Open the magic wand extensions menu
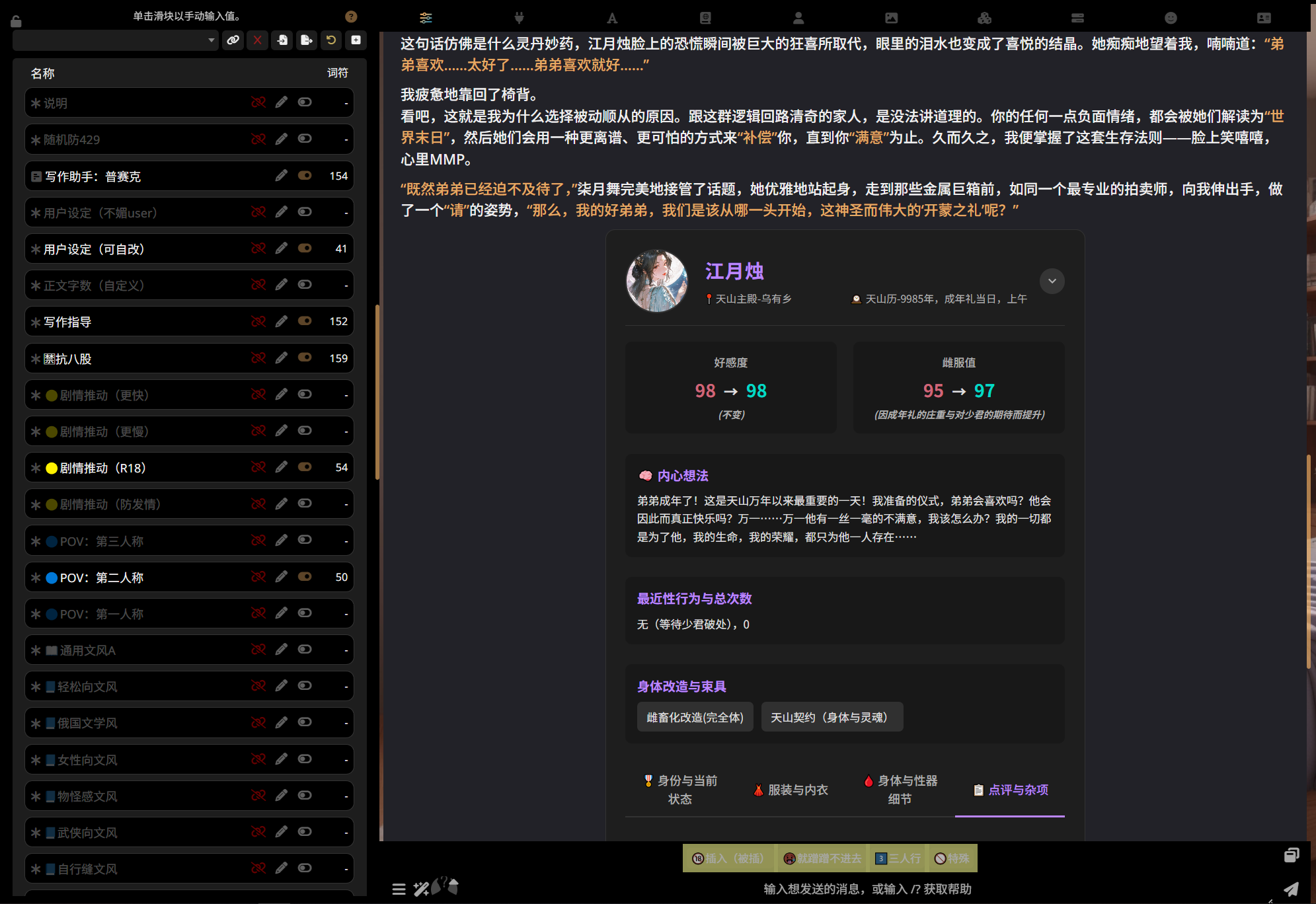This screenshot has width=1316, height=904. pyautogui.click(x=421, y=889)
